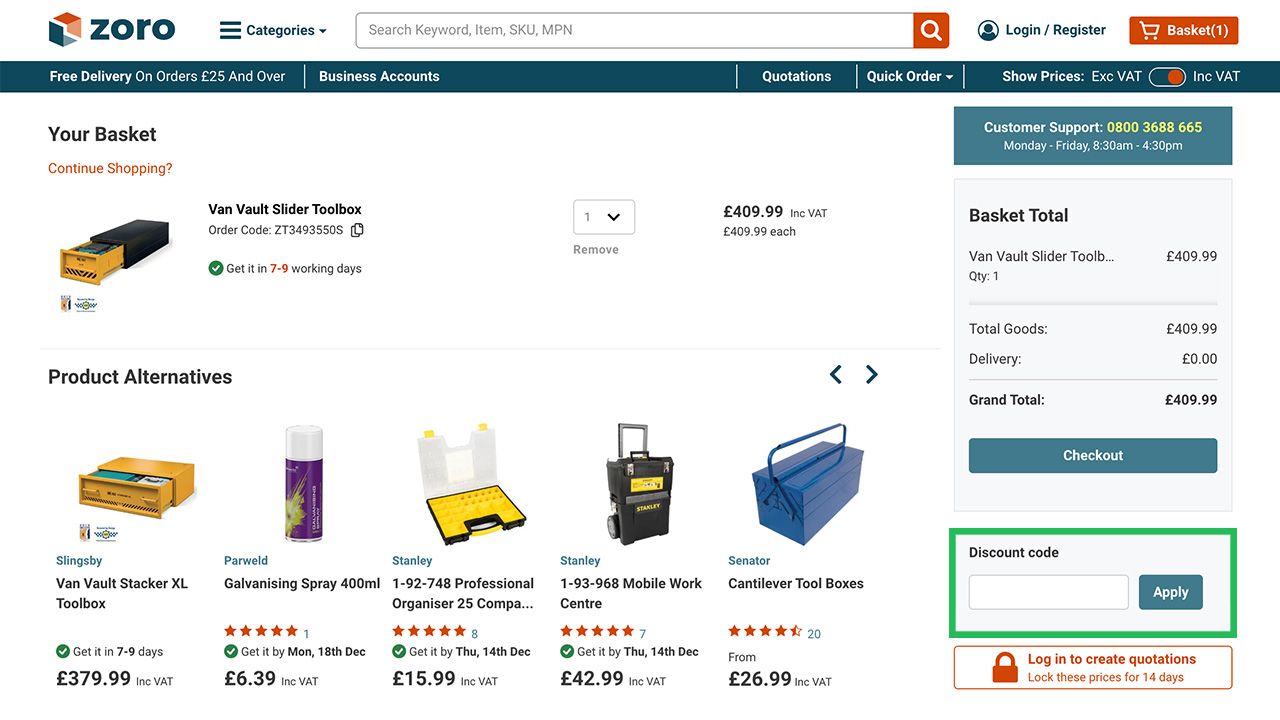
Task: Show previous product alternatives arrow
Action: [x=836, y=374]
